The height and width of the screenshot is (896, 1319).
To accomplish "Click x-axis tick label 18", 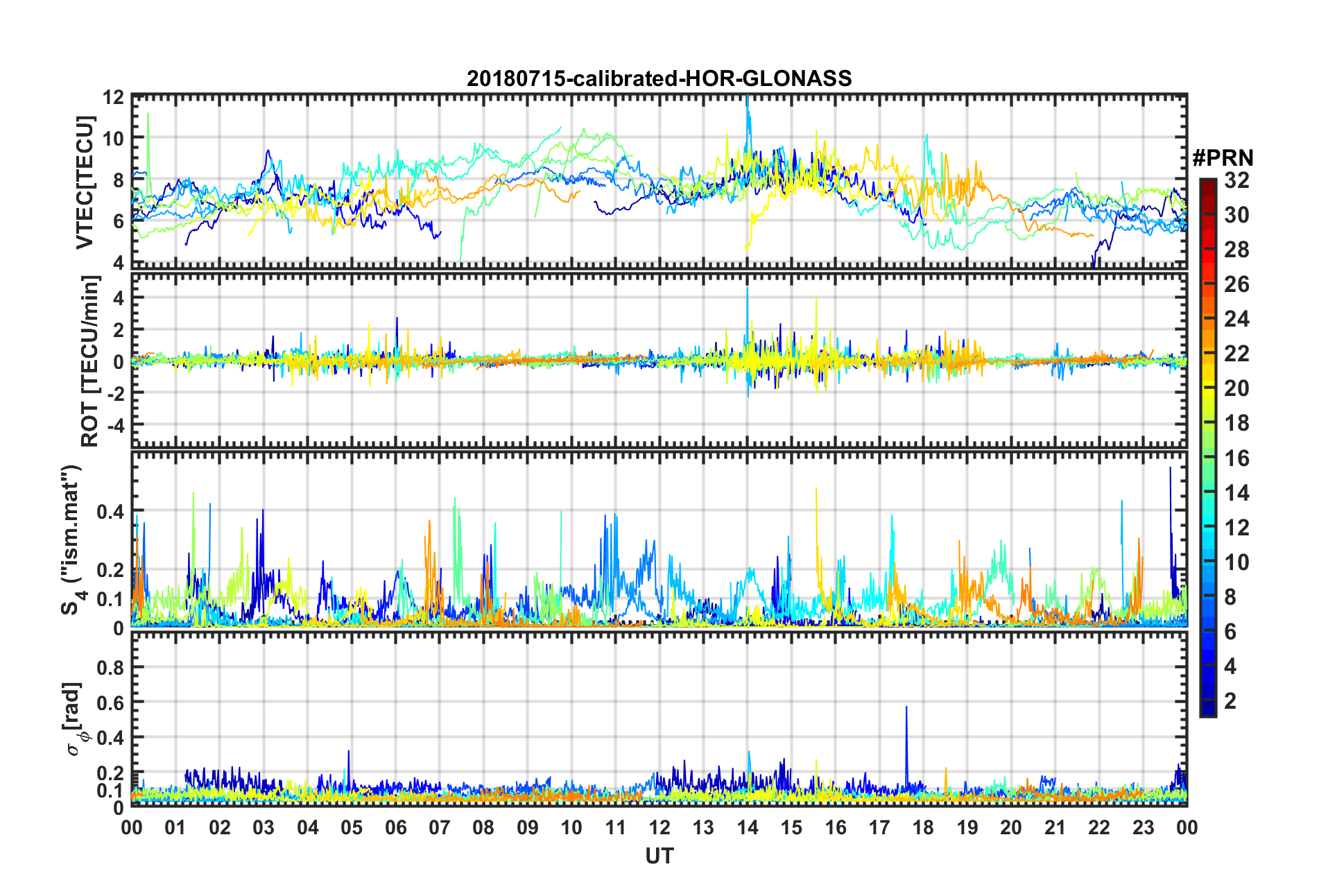I will [923, 827].
